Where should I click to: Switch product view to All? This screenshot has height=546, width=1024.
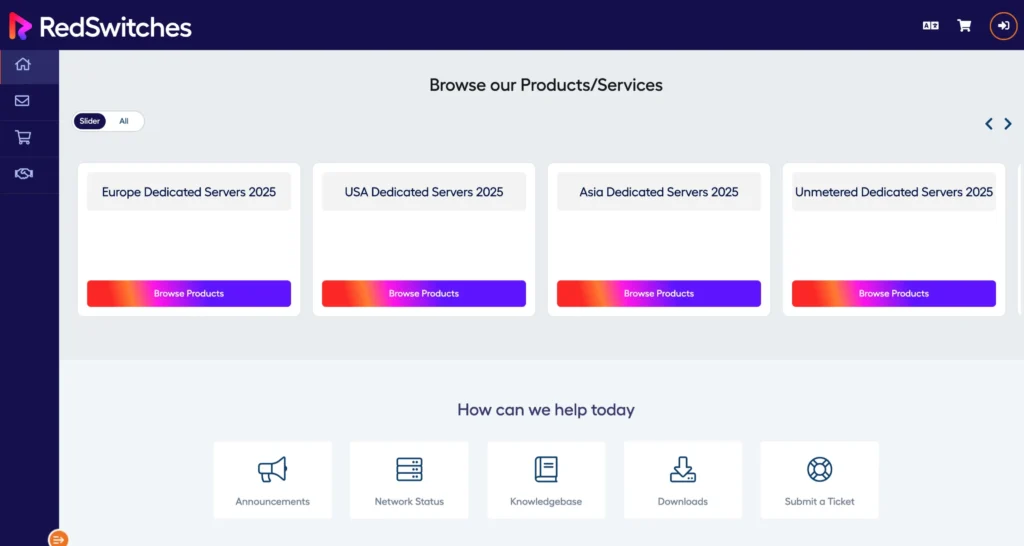(124, 121)
